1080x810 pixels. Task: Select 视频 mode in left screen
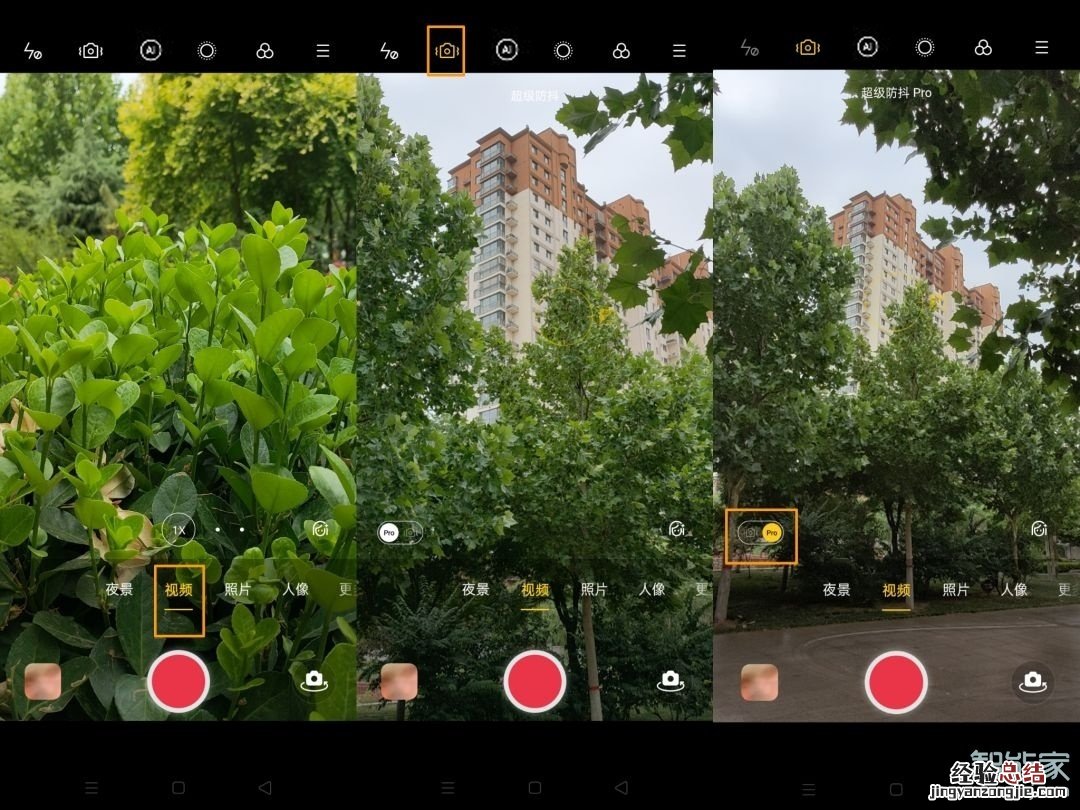[x=178, y=590]
